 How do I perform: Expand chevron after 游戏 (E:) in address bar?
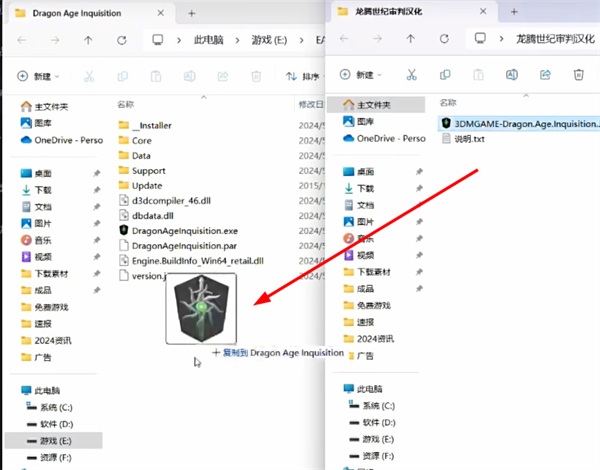pos(302,40)
